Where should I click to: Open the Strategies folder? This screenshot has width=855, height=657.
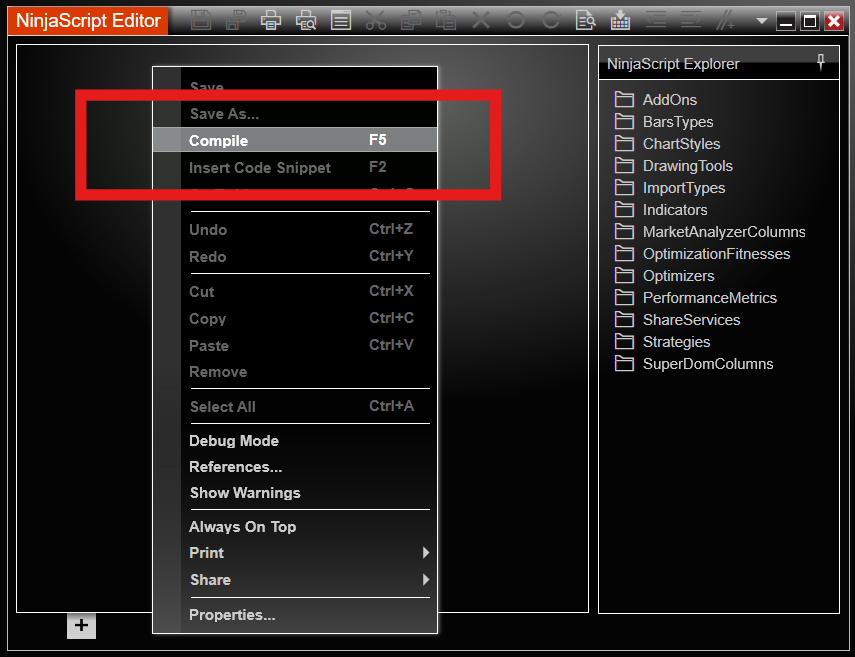pyautogui.click(x=662, y=342)
